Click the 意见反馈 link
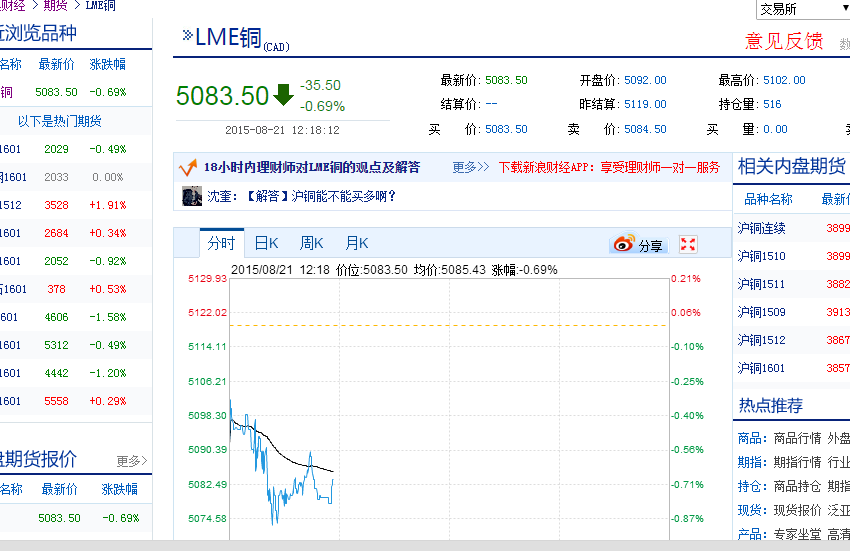Viewport: 850px width, 551px height. [784, 41]
